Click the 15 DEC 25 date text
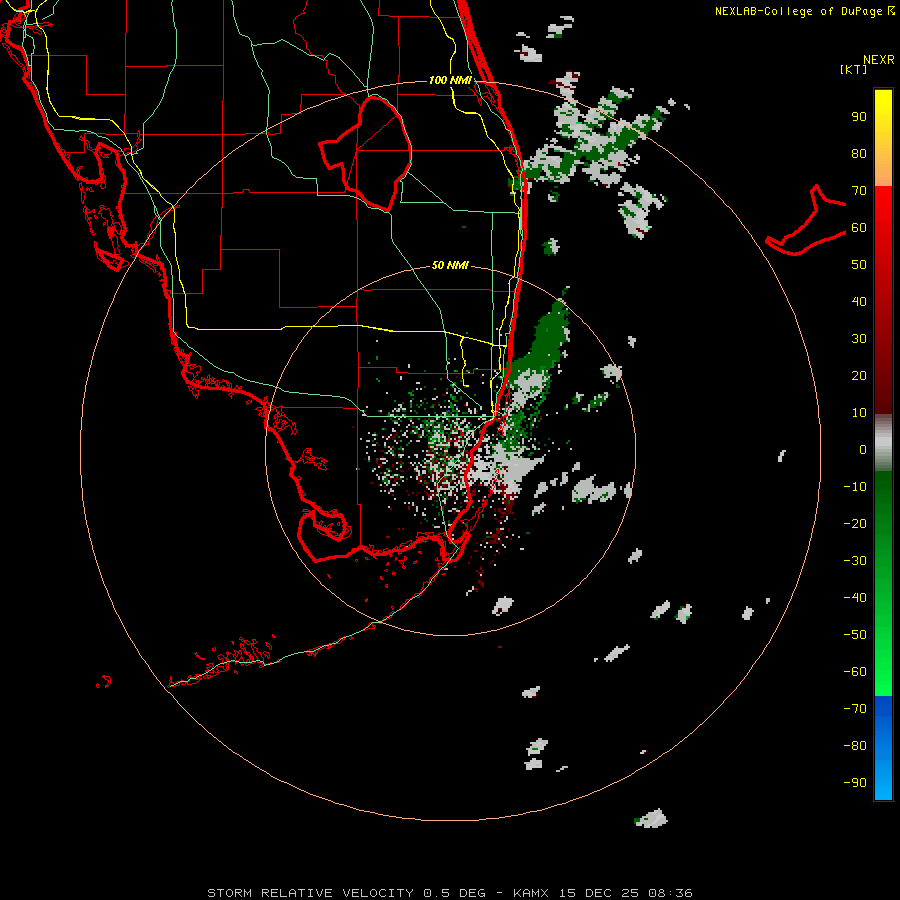This screenshot has width=900, height=900. [x=599, y=893]
